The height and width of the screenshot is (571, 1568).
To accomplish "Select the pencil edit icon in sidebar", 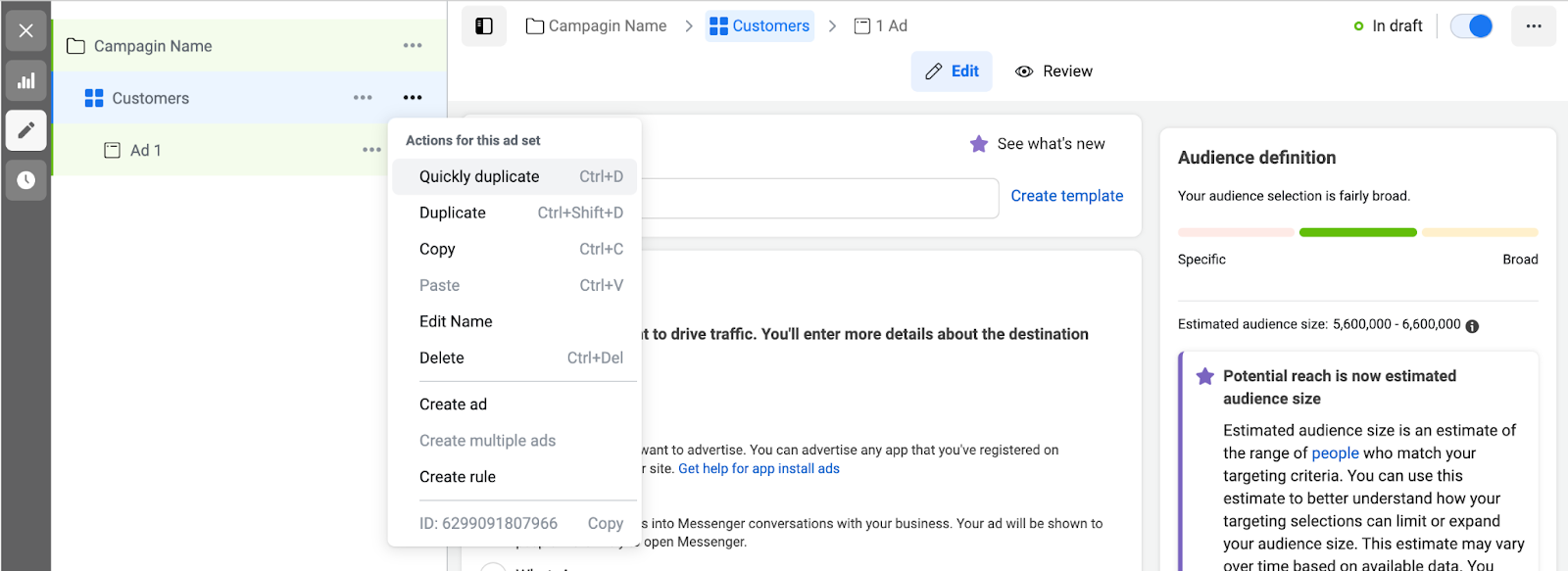I will (x=26, y=130).
